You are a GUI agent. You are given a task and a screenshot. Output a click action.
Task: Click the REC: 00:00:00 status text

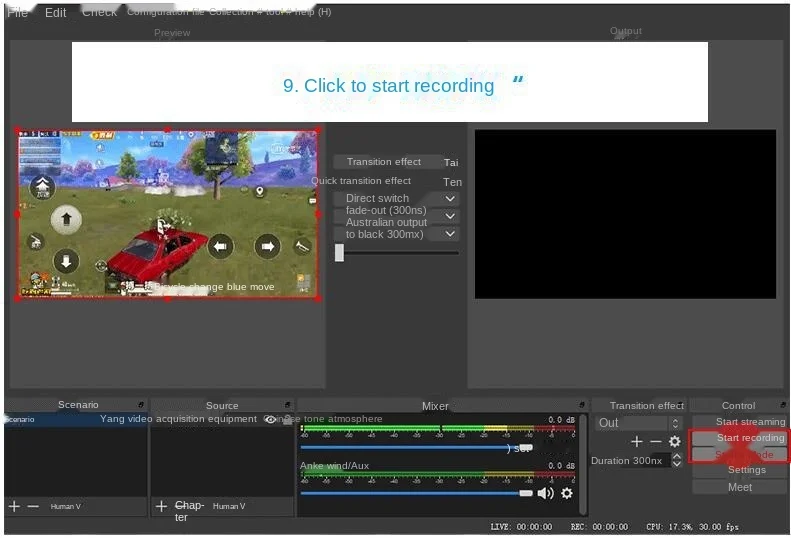tap(599, 527)
